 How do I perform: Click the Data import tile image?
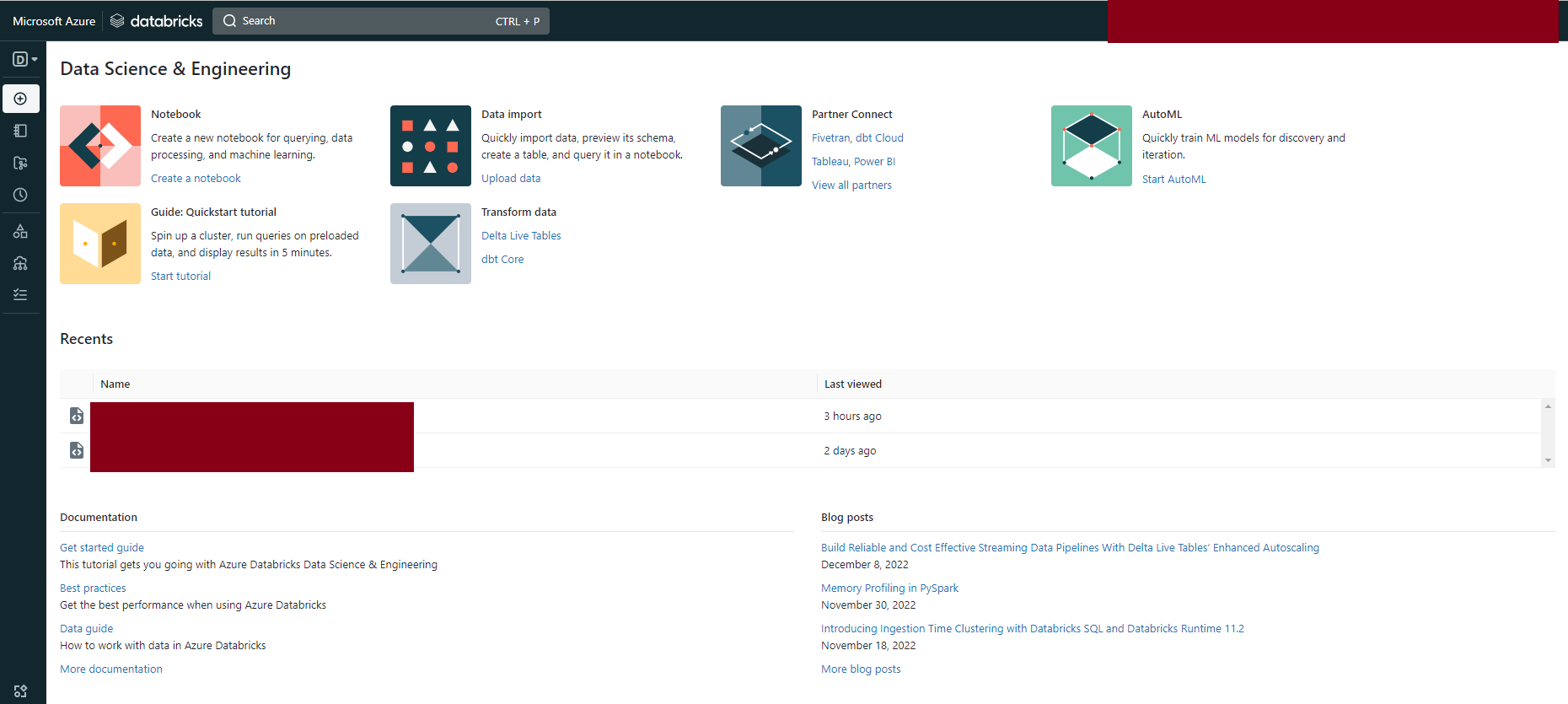[x=431, y=146]
